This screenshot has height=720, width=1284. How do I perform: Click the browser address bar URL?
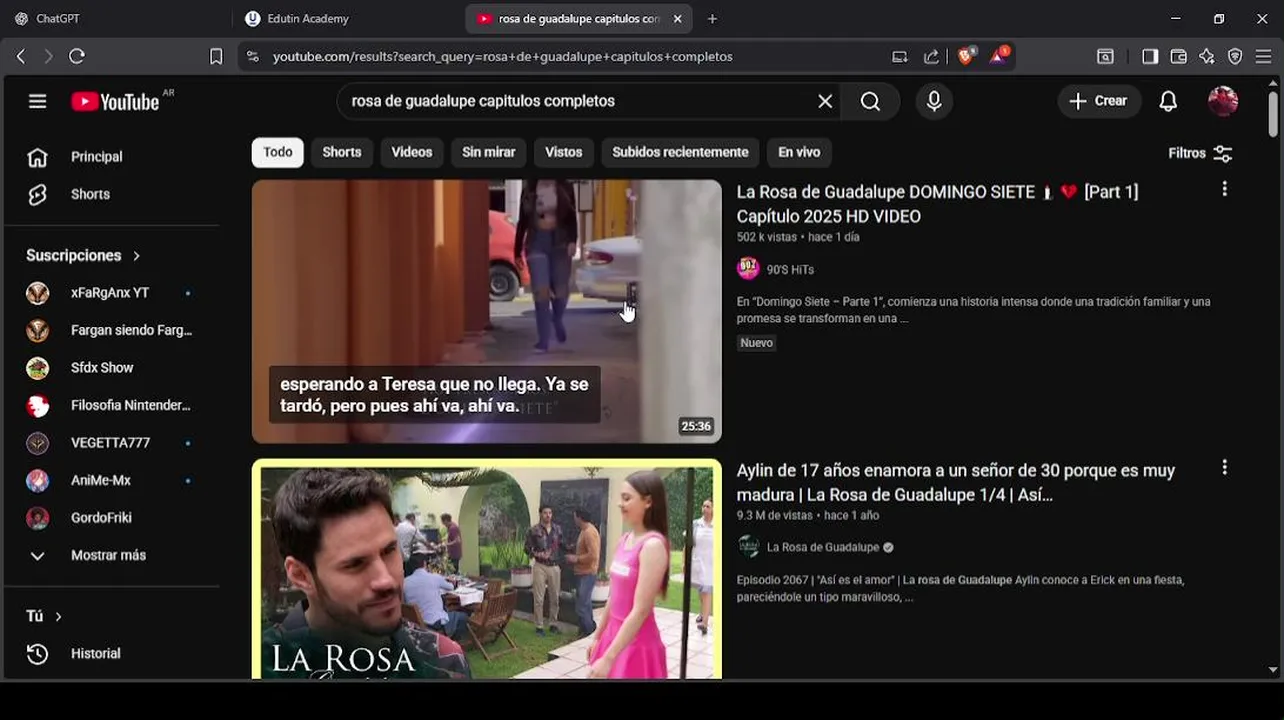[503, 56]
